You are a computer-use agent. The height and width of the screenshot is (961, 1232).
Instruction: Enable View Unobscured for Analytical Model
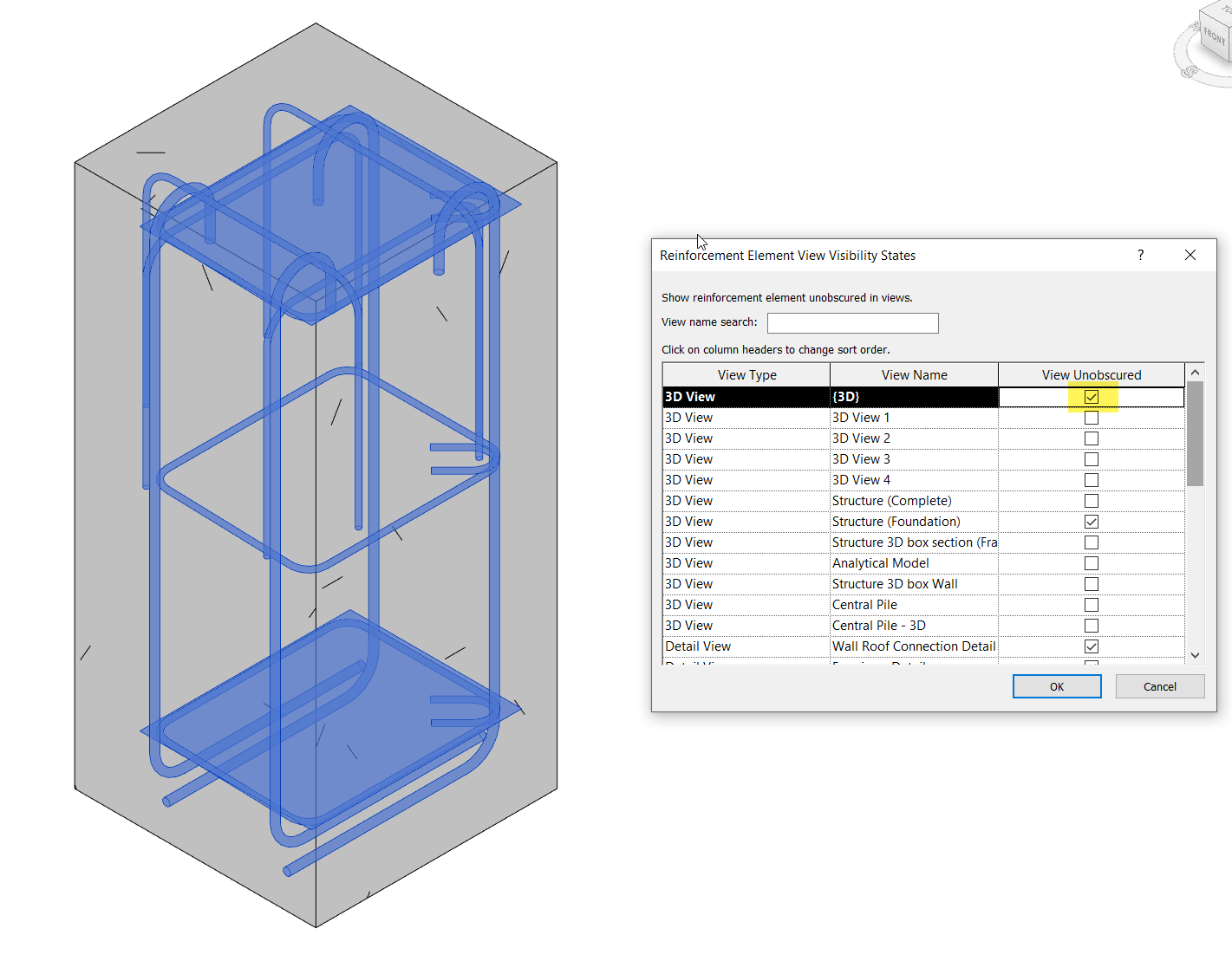tap(1091, 562)
